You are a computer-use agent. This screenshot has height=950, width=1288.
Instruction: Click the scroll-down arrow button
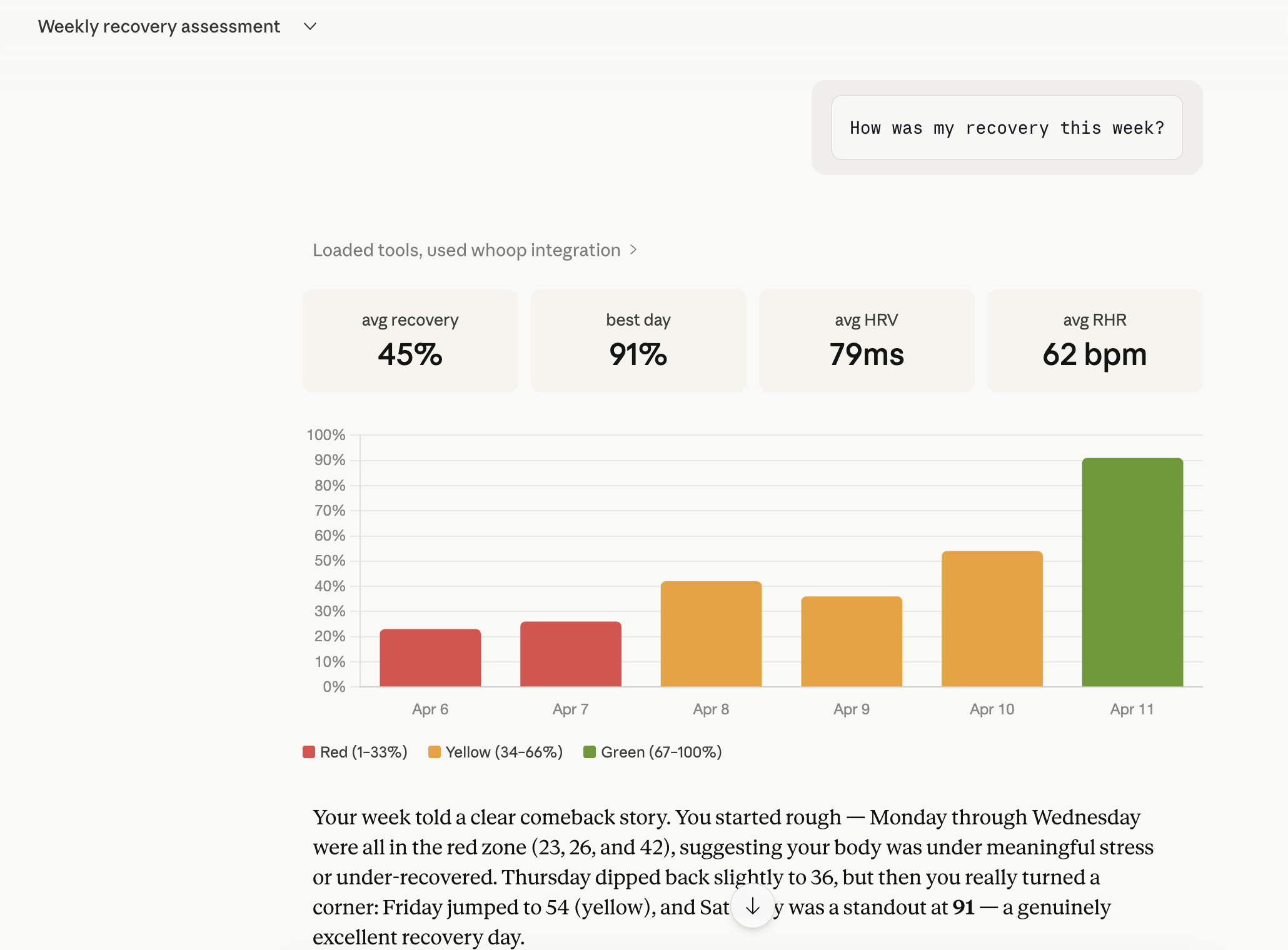coord(753,907)
